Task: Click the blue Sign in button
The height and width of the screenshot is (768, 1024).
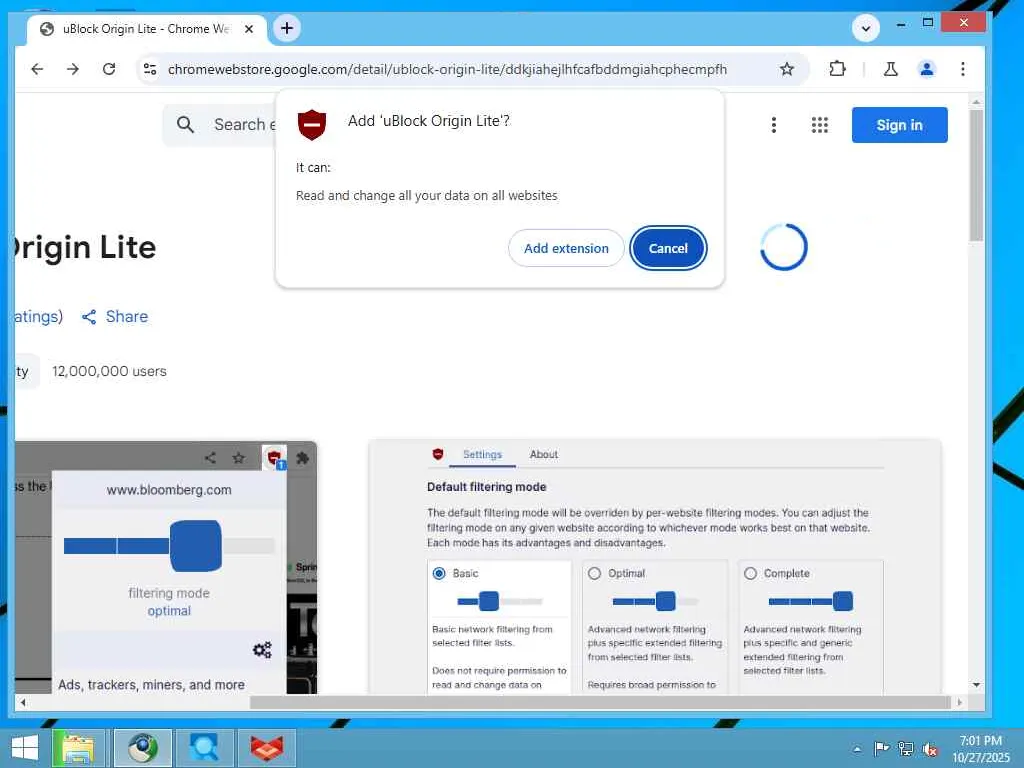Action: tap(899, 125)
